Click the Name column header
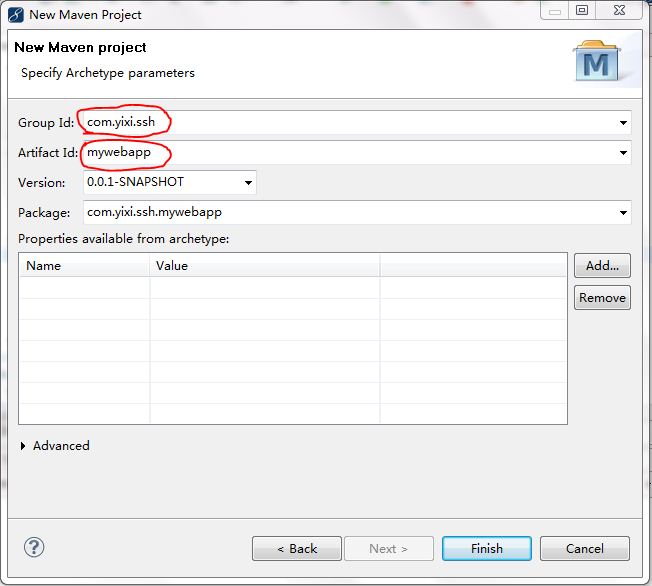The height and width of the screenshot is (586, 652). coord(85,265)
